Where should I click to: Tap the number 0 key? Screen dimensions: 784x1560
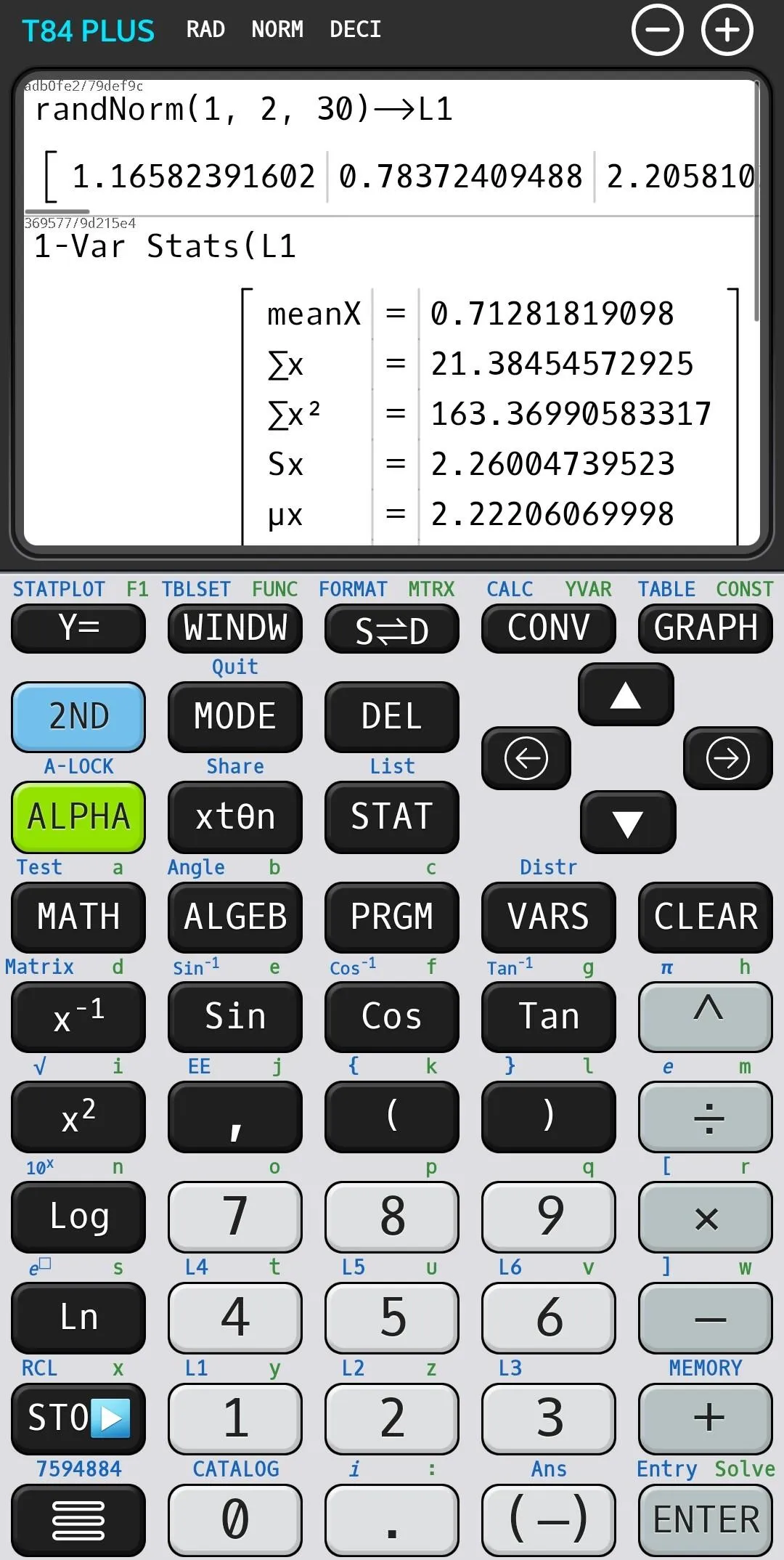pyautogui.click(x=235, y=1520)
